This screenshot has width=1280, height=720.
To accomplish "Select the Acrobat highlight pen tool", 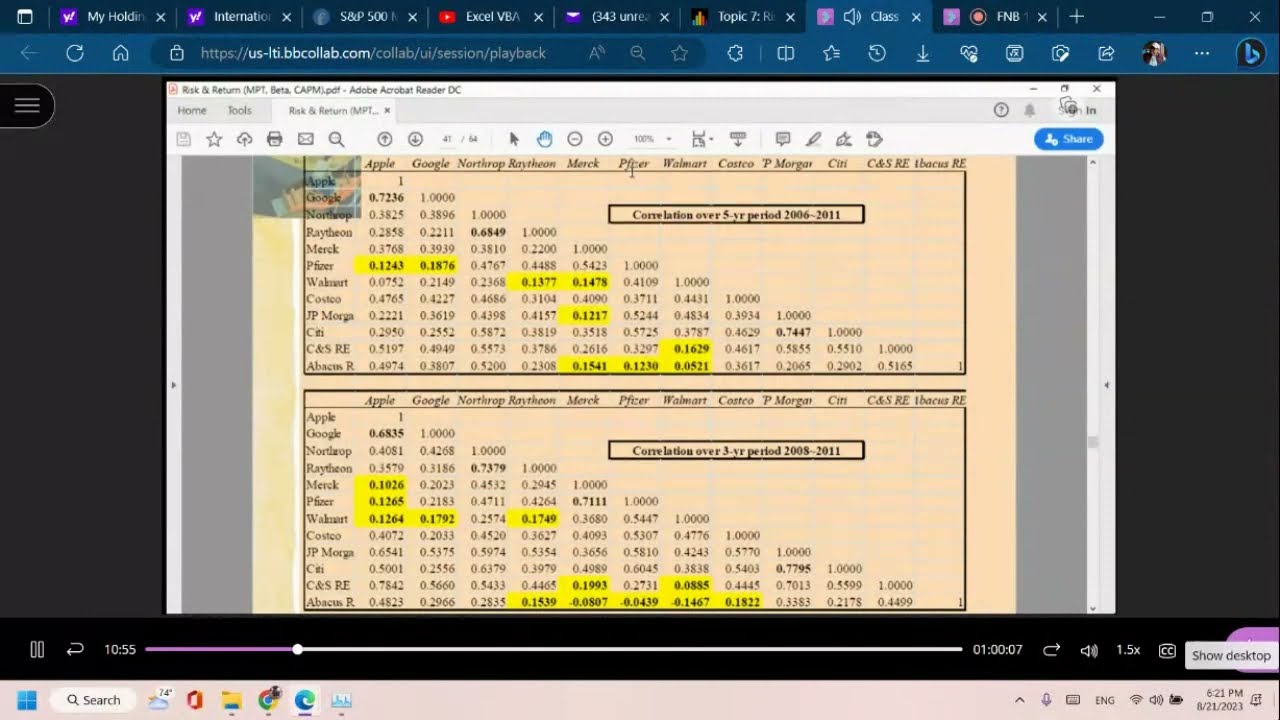I will point(814,139).
